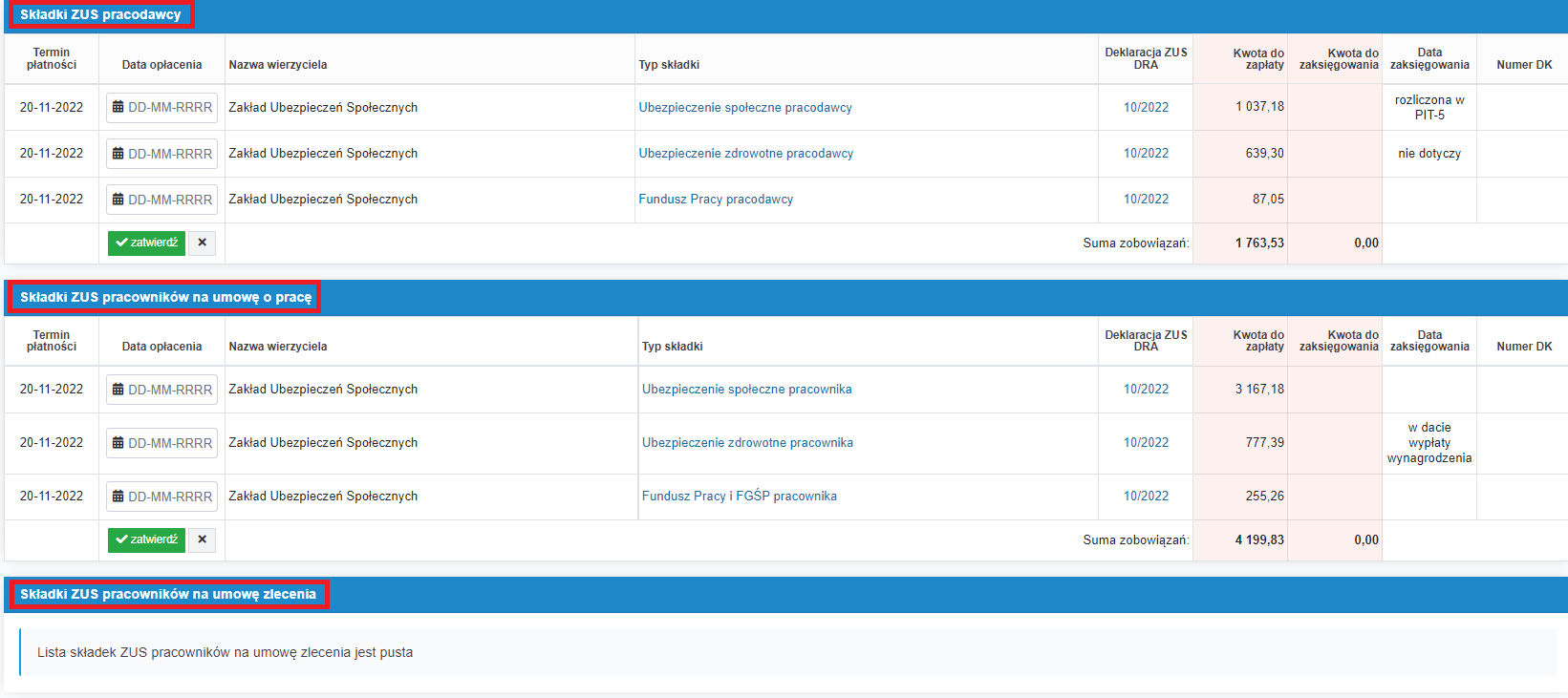The image size is (1568, 698).
Task: Click 'rozliczona w PIT-5' note
Action: [x=1429, y=107]
